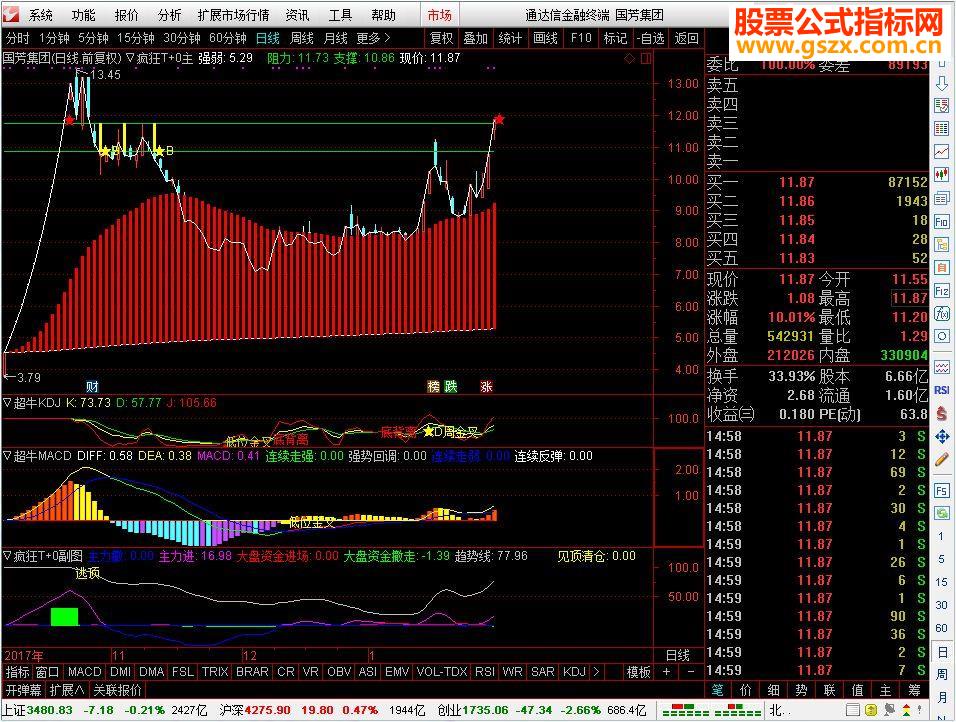Expand the 疯狂T+0主 main indicator dropdown
Image resolution: width=956 pixels, height=722 pixels.
coord(130,59)
